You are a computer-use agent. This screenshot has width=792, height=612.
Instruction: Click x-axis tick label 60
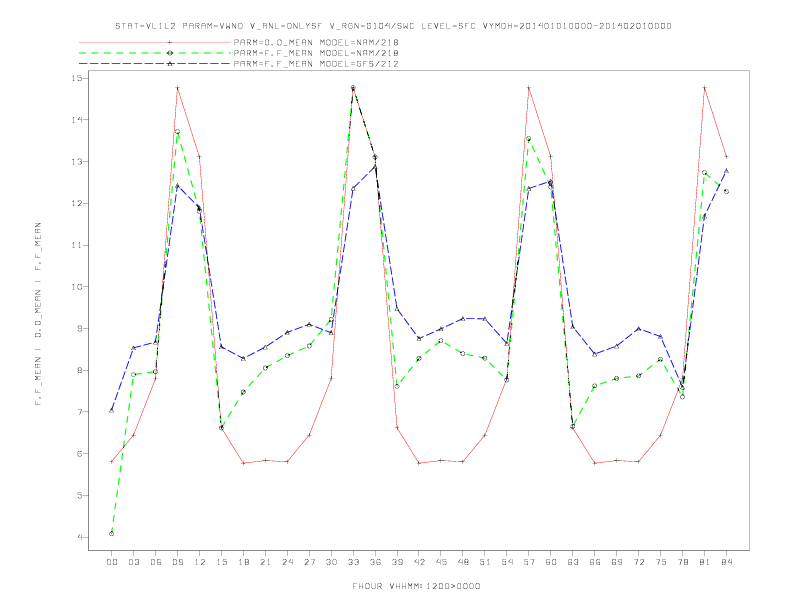click(x=551, y=562)
